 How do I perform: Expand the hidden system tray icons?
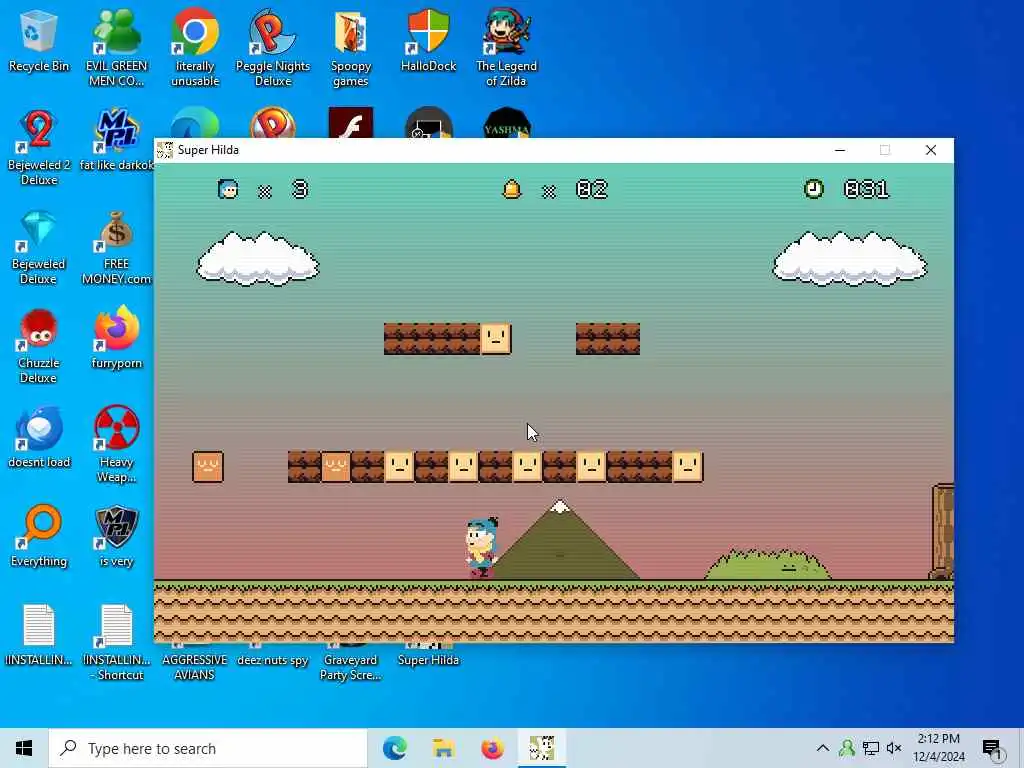coord(823,748)
